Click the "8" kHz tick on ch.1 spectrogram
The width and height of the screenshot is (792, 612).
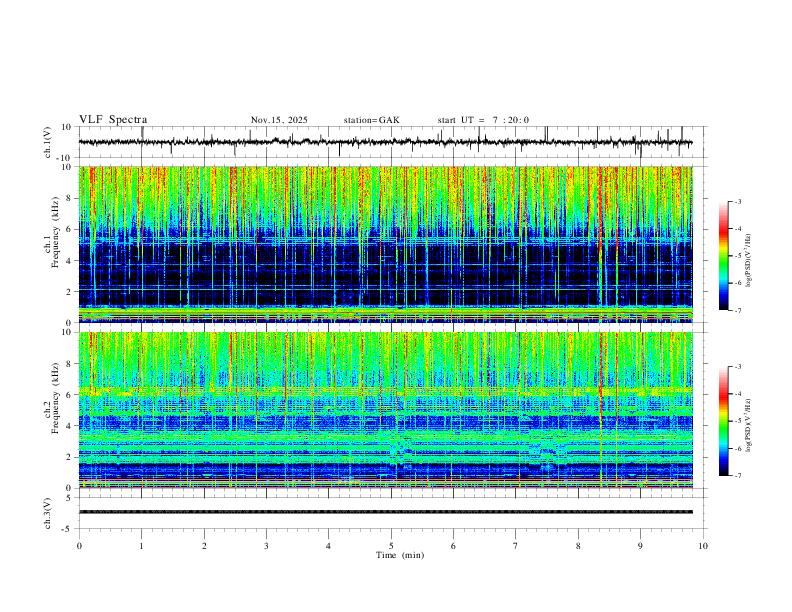pos(69,198)
